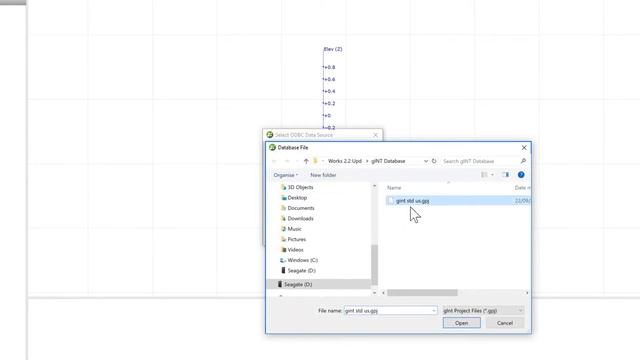
Task: Click the forward navigation arrow
Action: tap(287, 161)
